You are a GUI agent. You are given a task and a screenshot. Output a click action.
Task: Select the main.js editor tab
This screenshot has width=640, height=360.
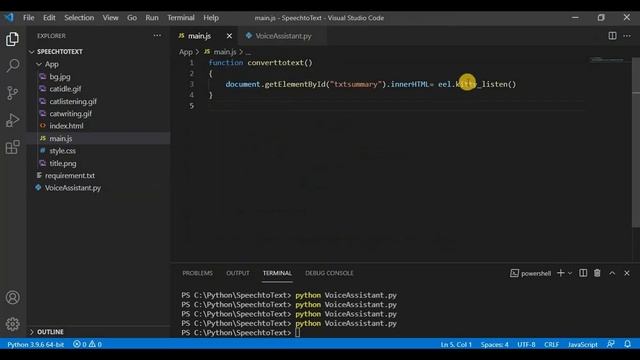[200, 36]
